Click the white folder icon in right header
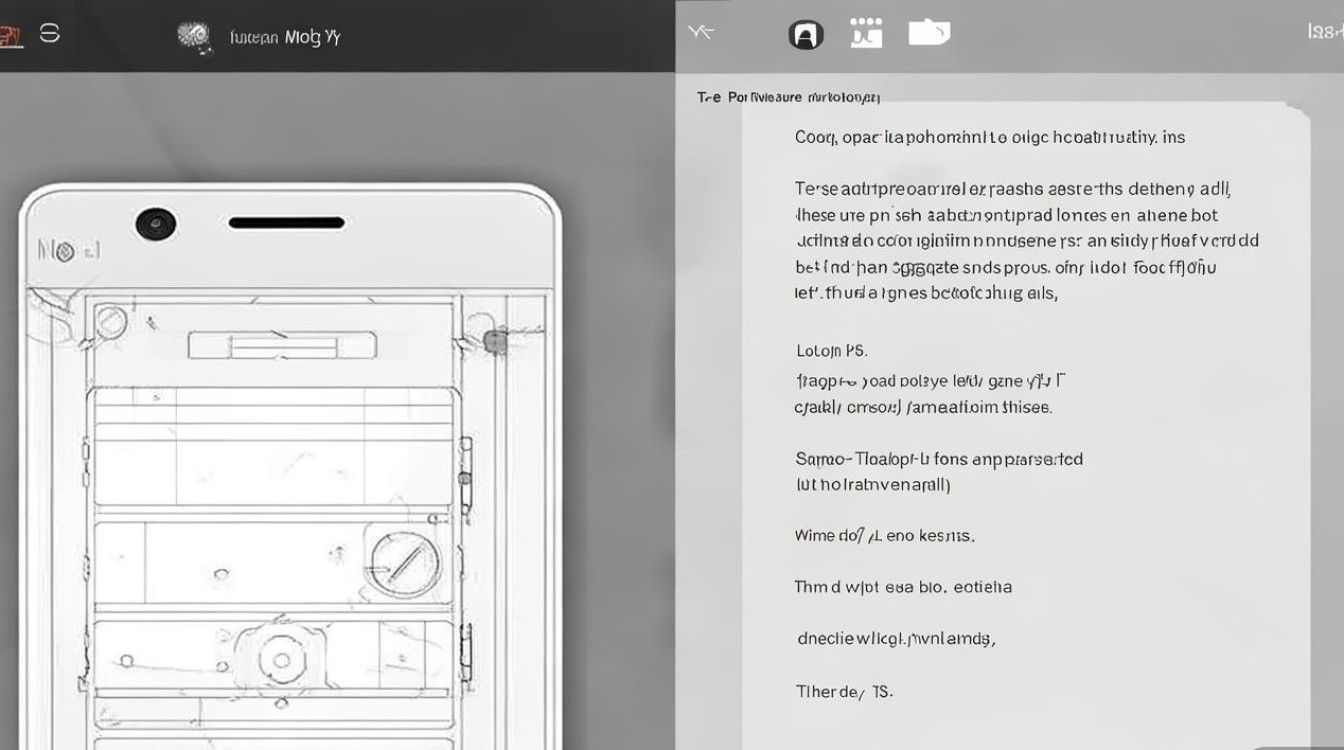The image size is (1344, 750). click(929, 33)
